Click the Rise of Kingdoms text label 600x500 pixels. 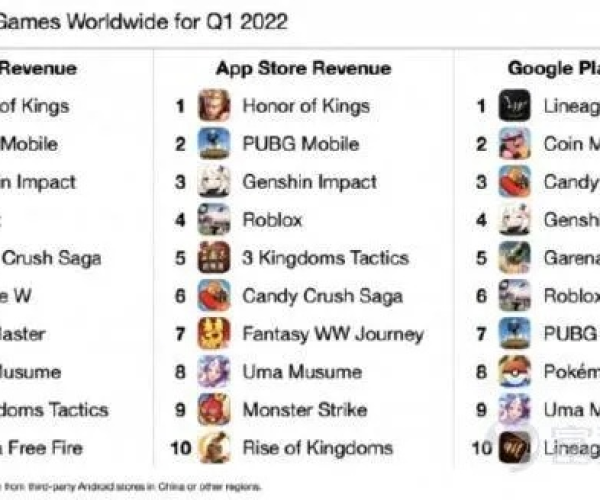[317, 448]
